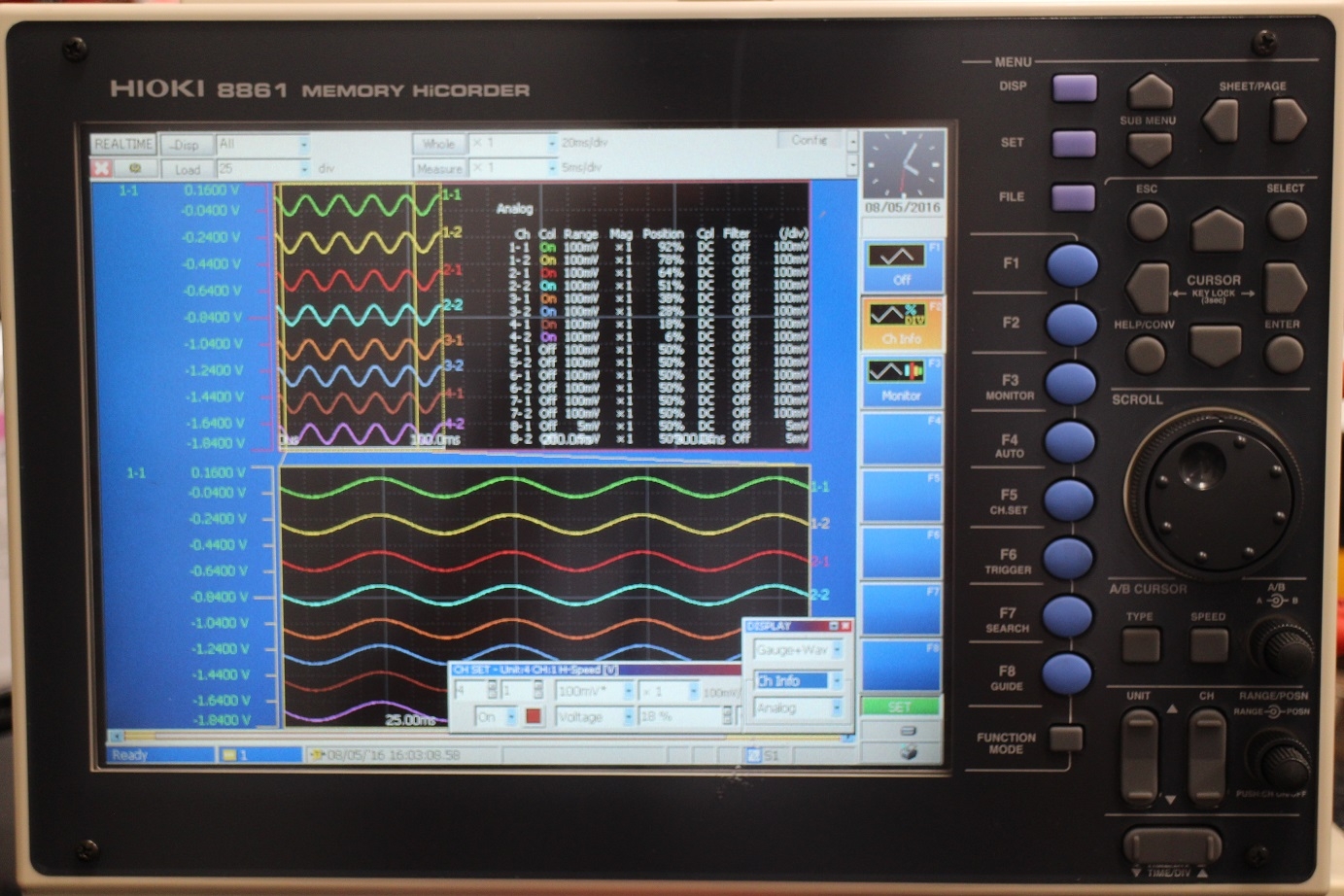Screen dimensions: 1344x896
Task: Click the Disp button in top toolbar
Action: coord(186,144)
